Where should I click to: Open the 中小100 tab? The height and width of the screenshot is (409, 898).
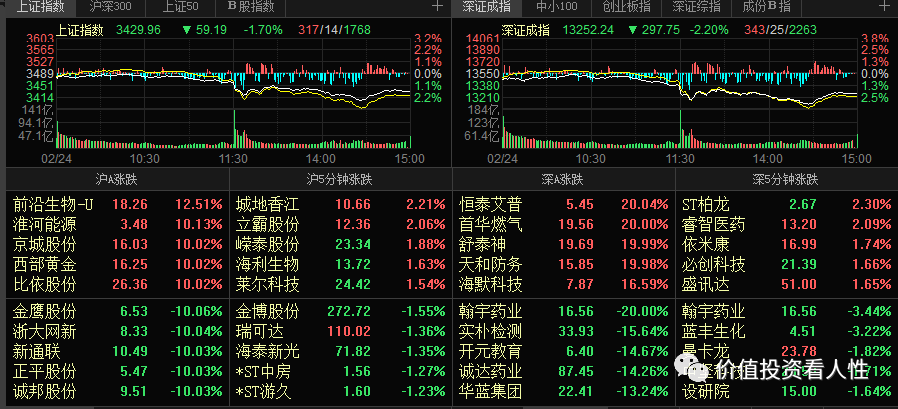(x=557, y=7)
